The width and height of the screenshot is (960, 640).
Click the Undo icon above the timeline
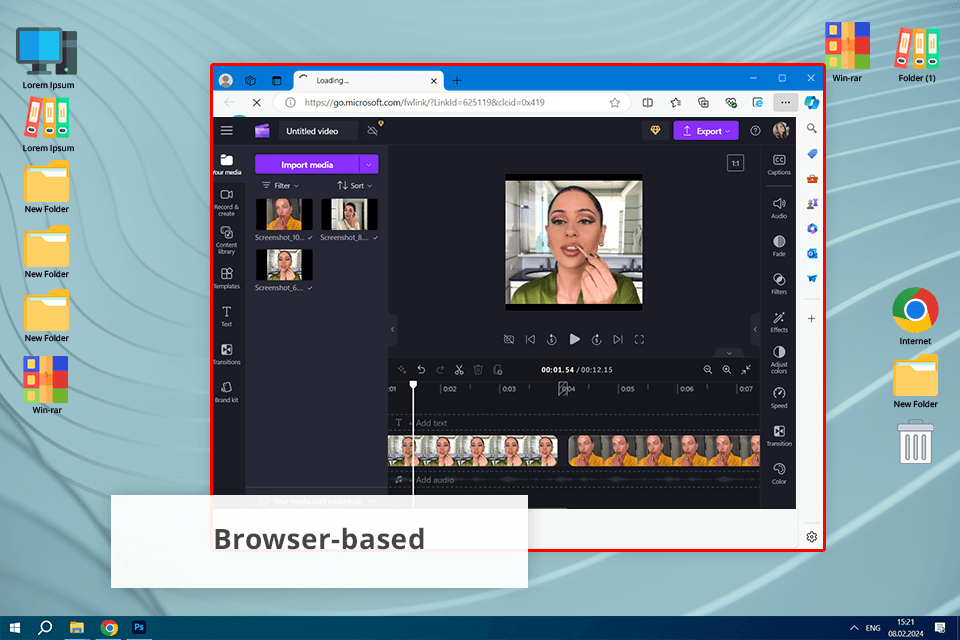click(x=421, y=369)
